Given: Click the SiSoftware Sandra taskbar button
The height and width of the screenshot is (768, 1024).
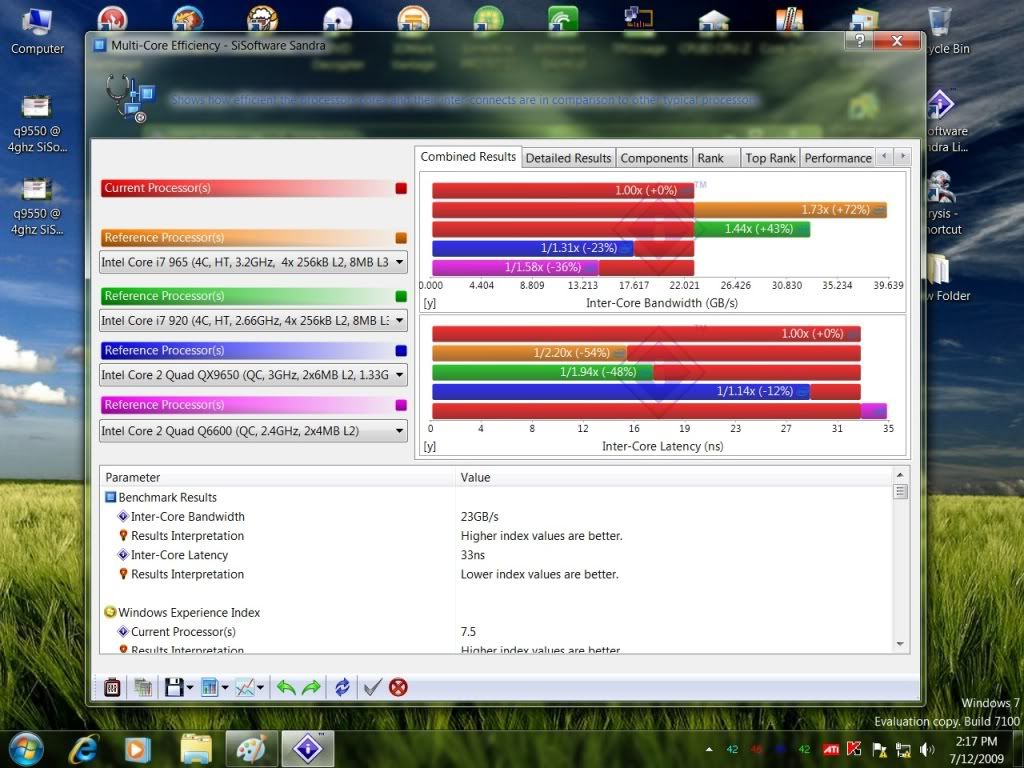Looking at the screenshot, I should [x=308, y=749].
